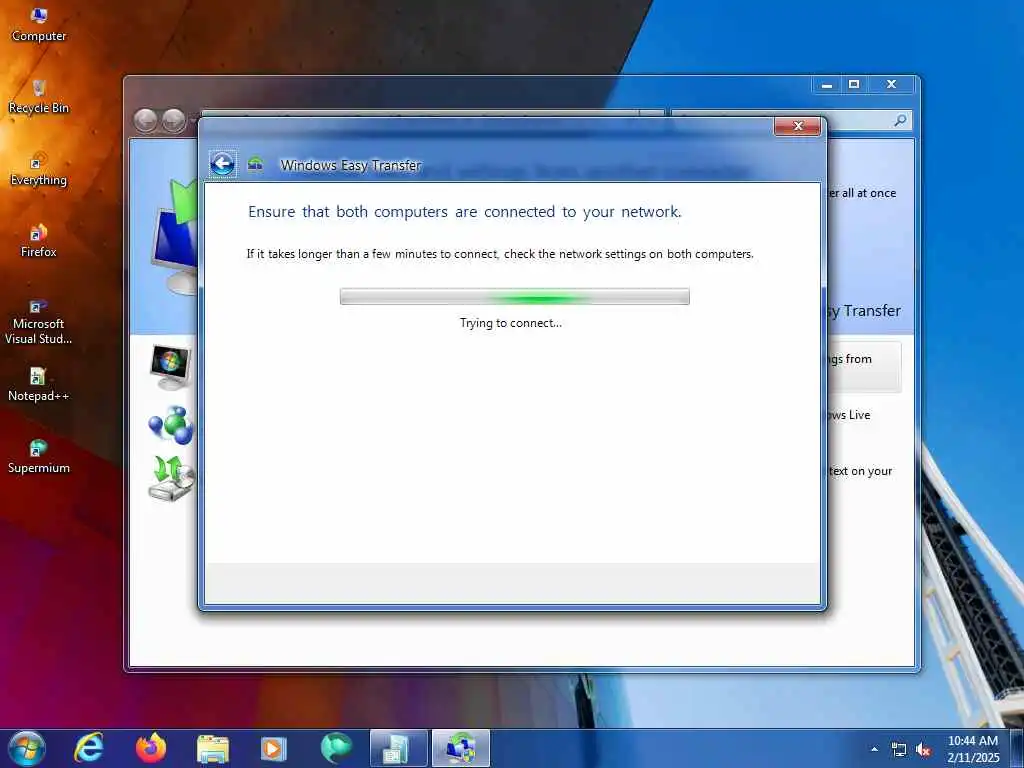Minimize the background Getting Started window
This screenshot has height=768, width=1024.
pos(827,85)
